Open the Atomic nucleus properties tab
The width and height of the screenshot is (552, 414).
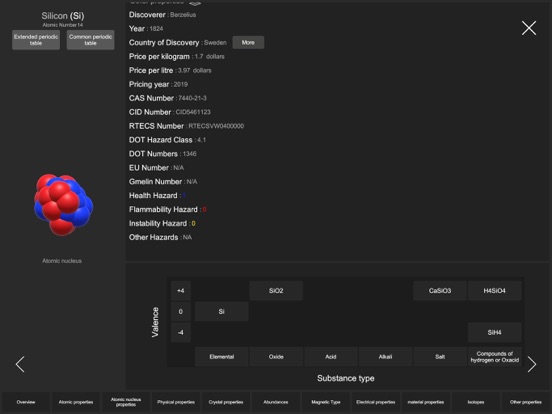[x=126, y=402]
